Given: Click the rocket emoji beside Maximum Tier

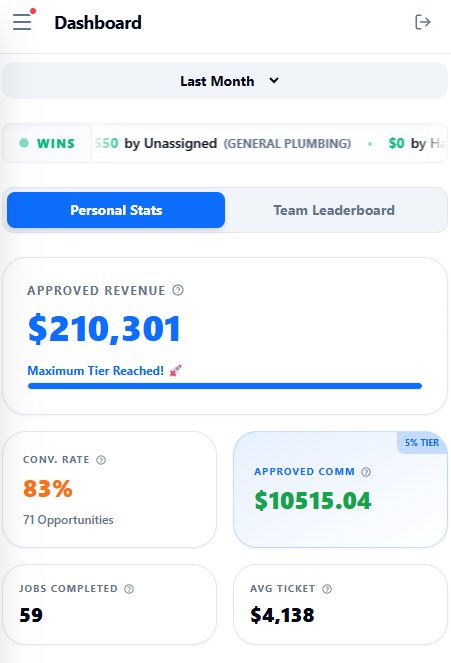Looking at the screenshot, I should [175, 371].
